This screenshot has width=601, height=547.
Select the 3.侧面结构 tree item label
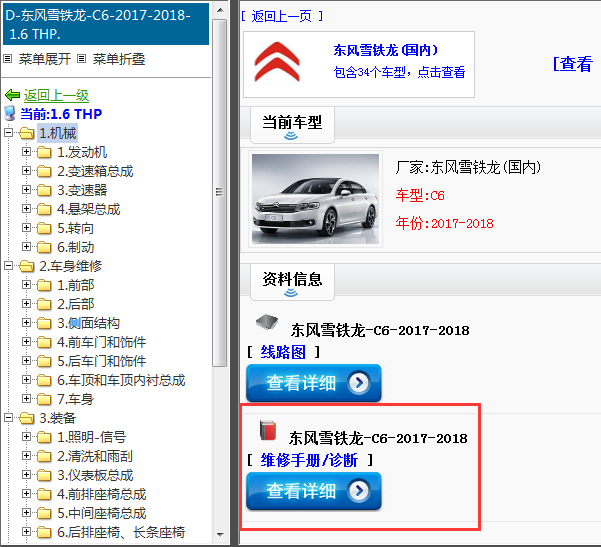[89, 323]
